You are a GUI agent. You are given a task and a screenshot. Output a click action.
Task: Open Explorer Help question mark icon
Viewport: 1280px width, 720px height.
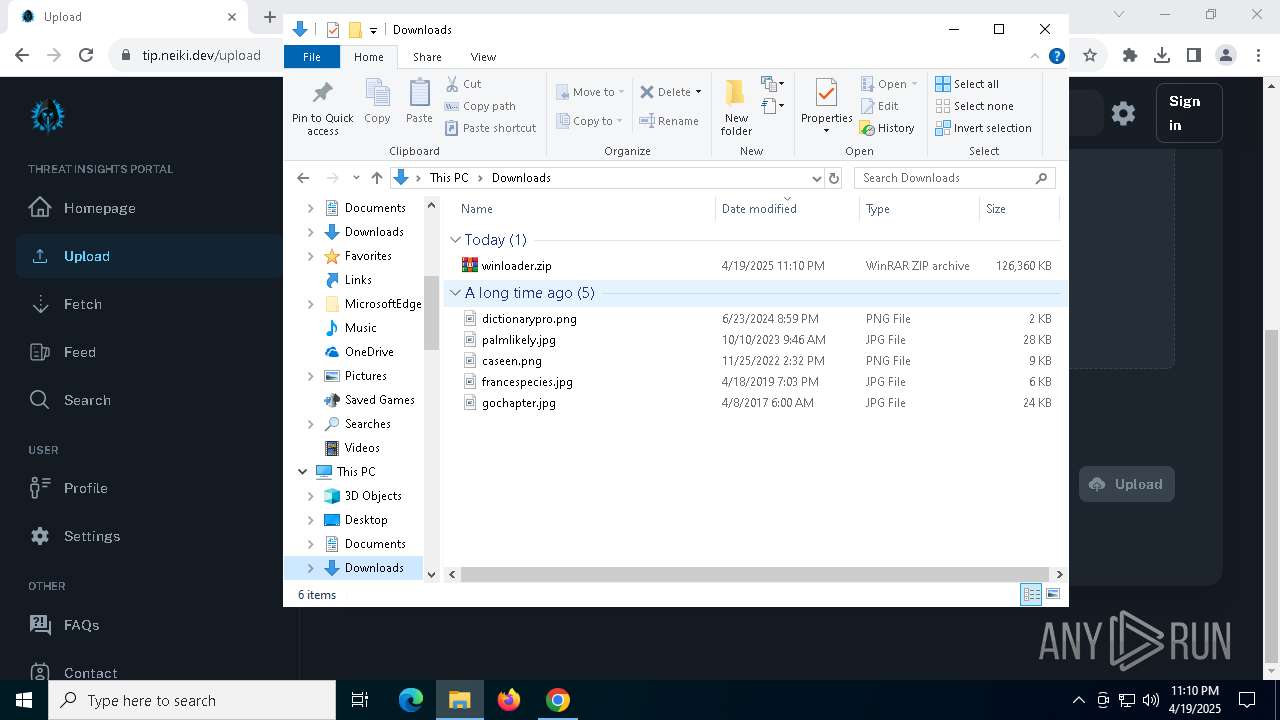1056,56
